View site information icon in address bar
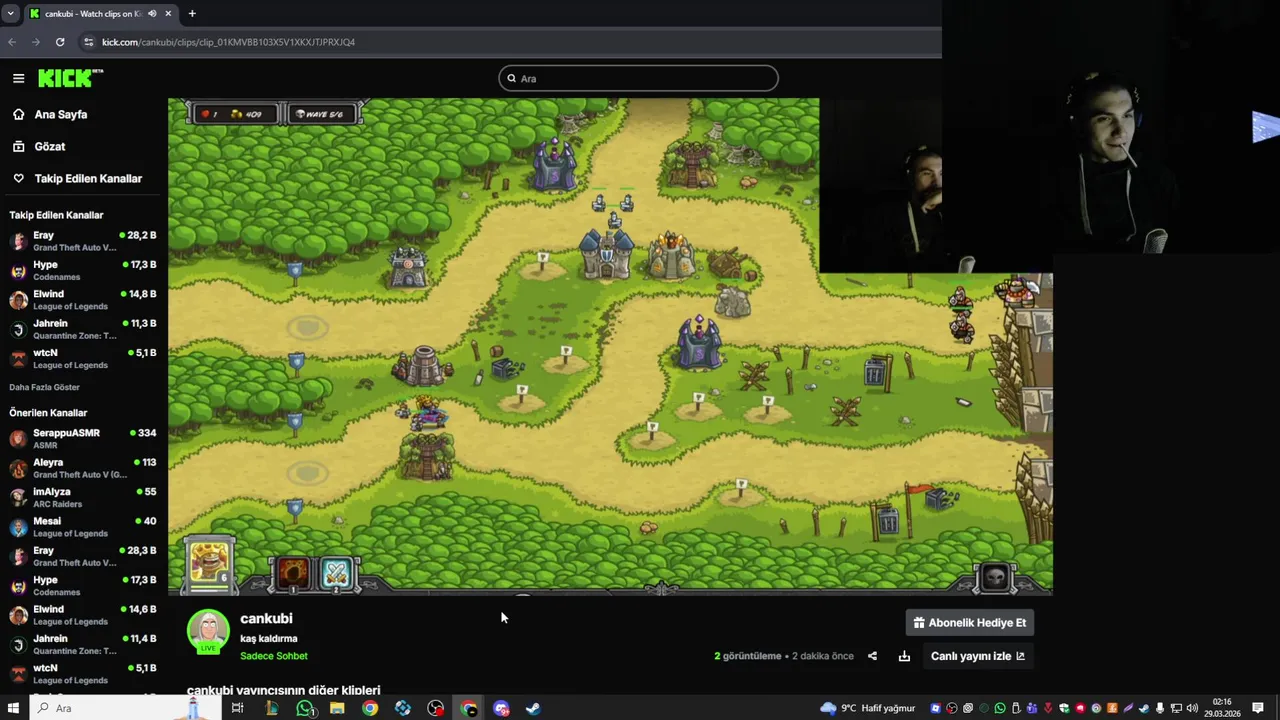 tap(89, 42)
